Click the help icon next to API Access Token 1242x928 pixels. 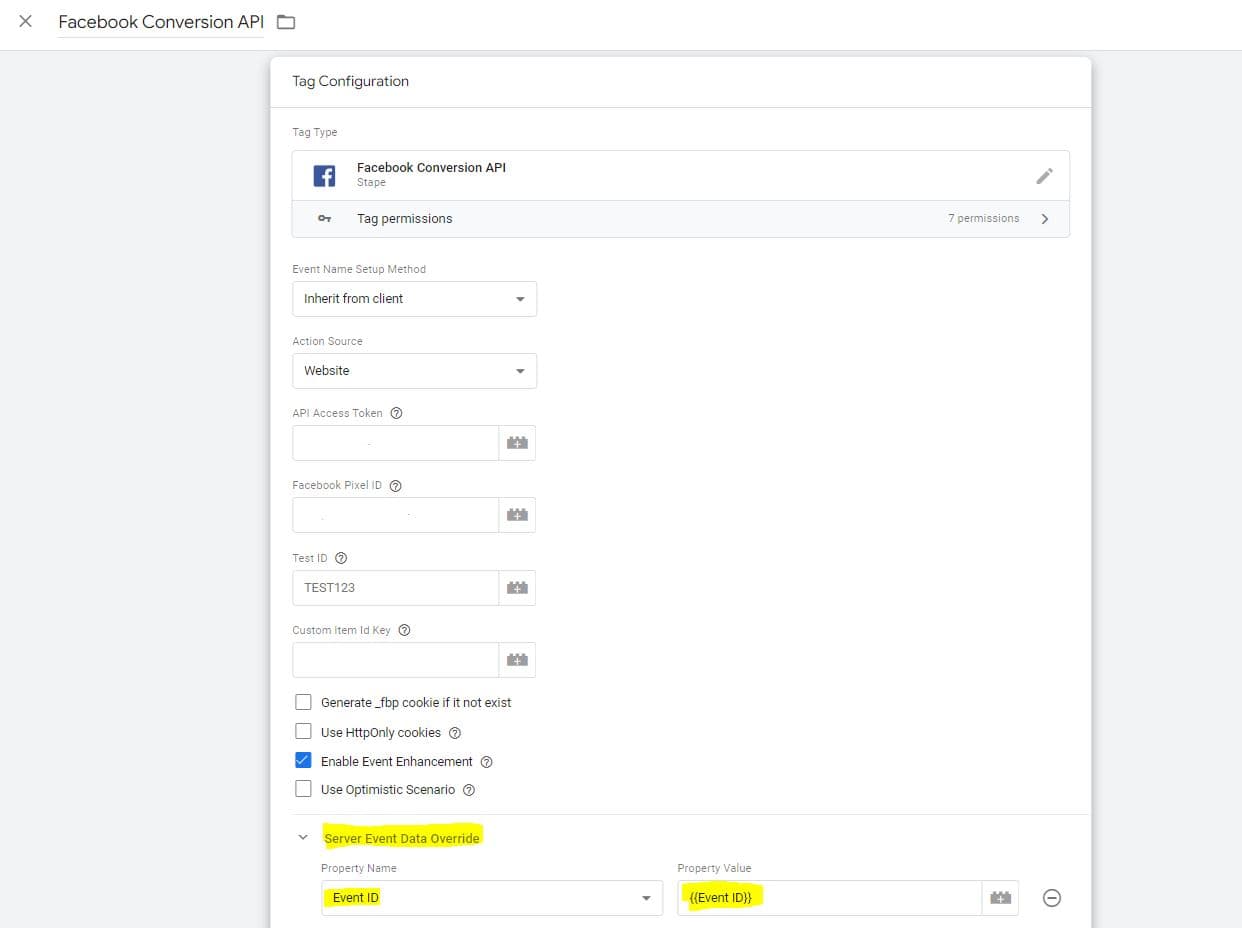(395, 412)
